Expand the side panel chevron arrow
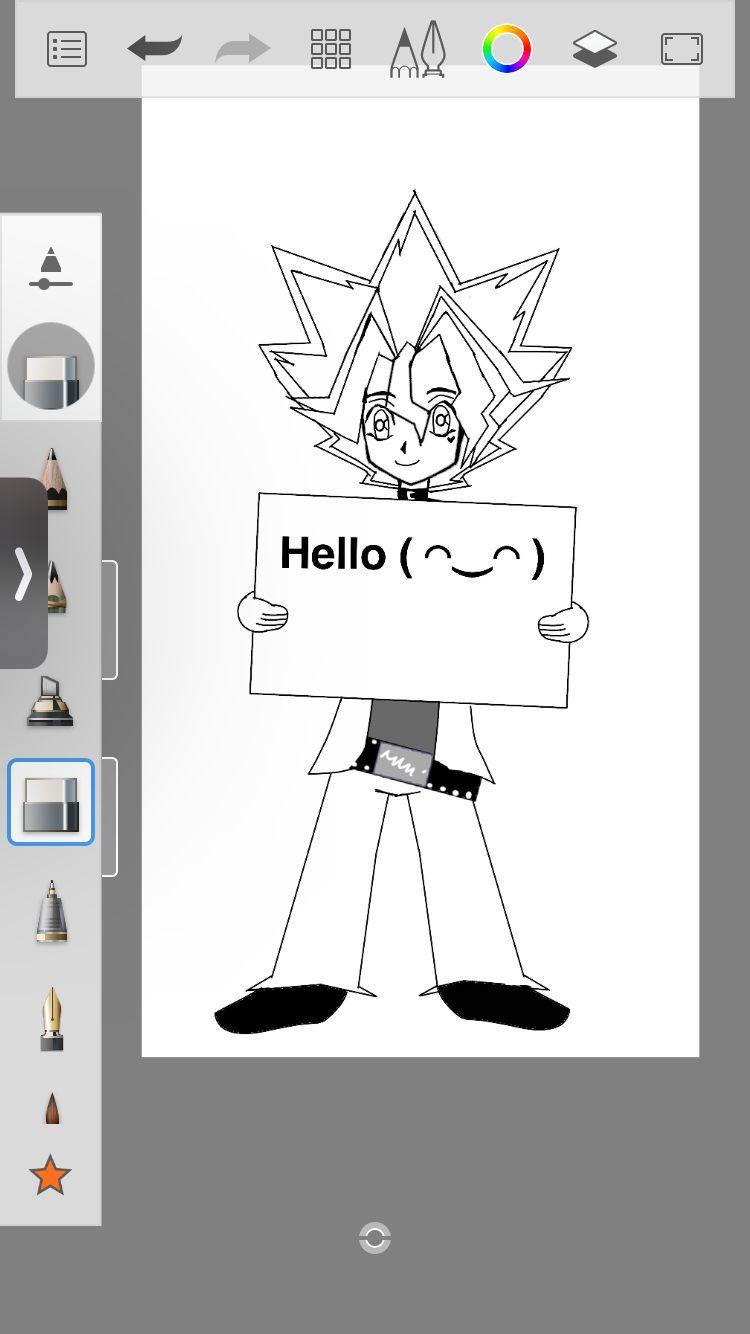750x1334 pixels. (23, 574)
